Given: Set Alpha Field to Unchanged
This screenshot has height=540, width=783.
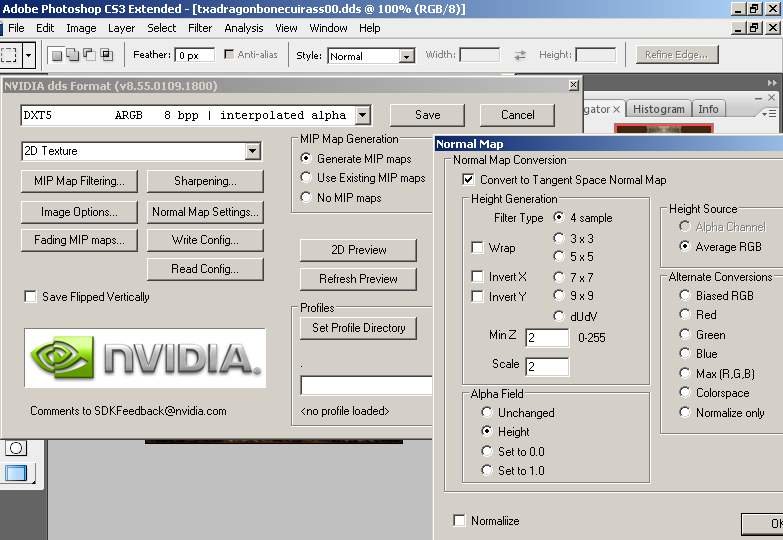Looking at the screenshot, I should click(x=486, y=413).
